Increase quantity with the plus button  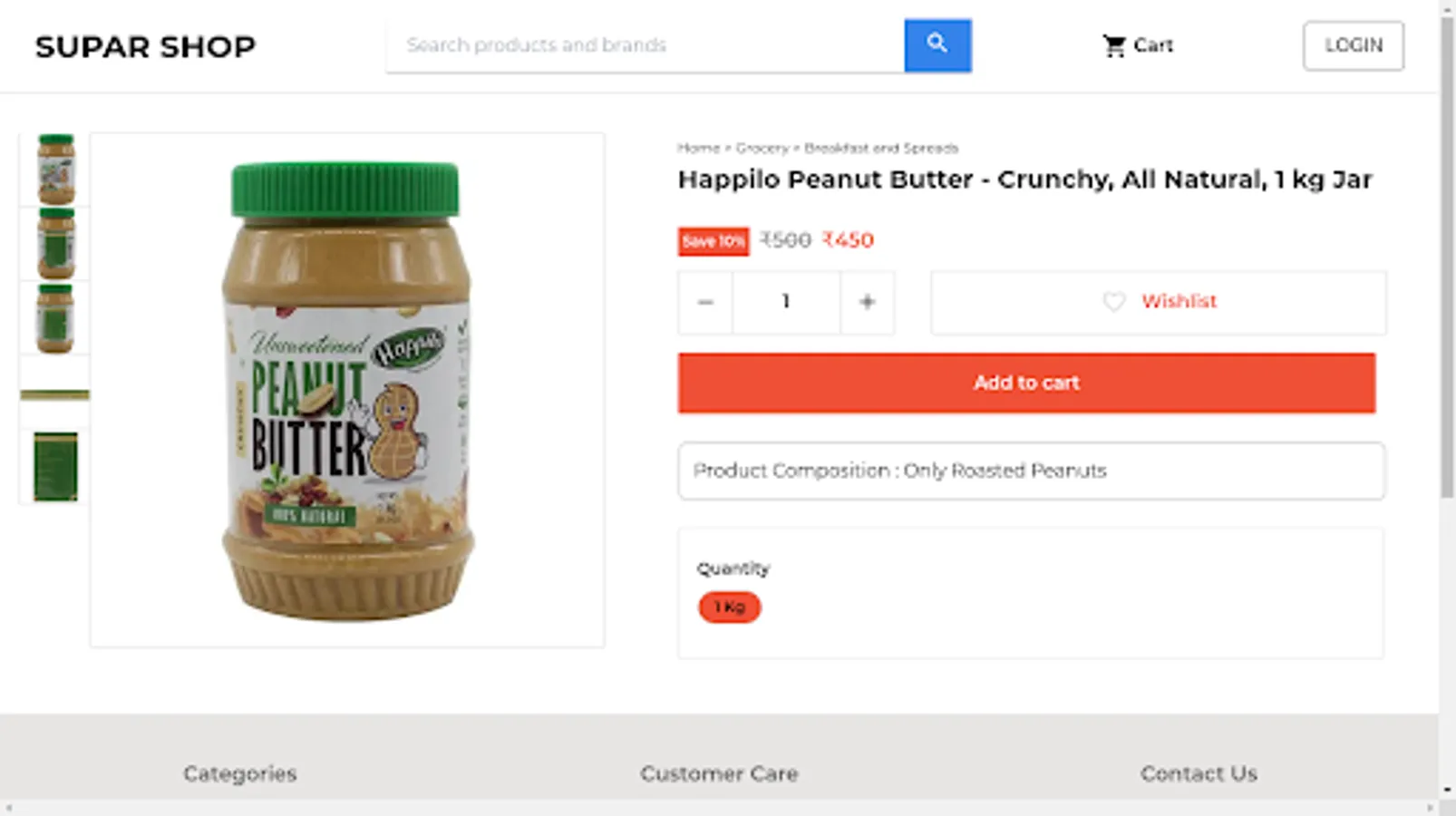[867, 302]
